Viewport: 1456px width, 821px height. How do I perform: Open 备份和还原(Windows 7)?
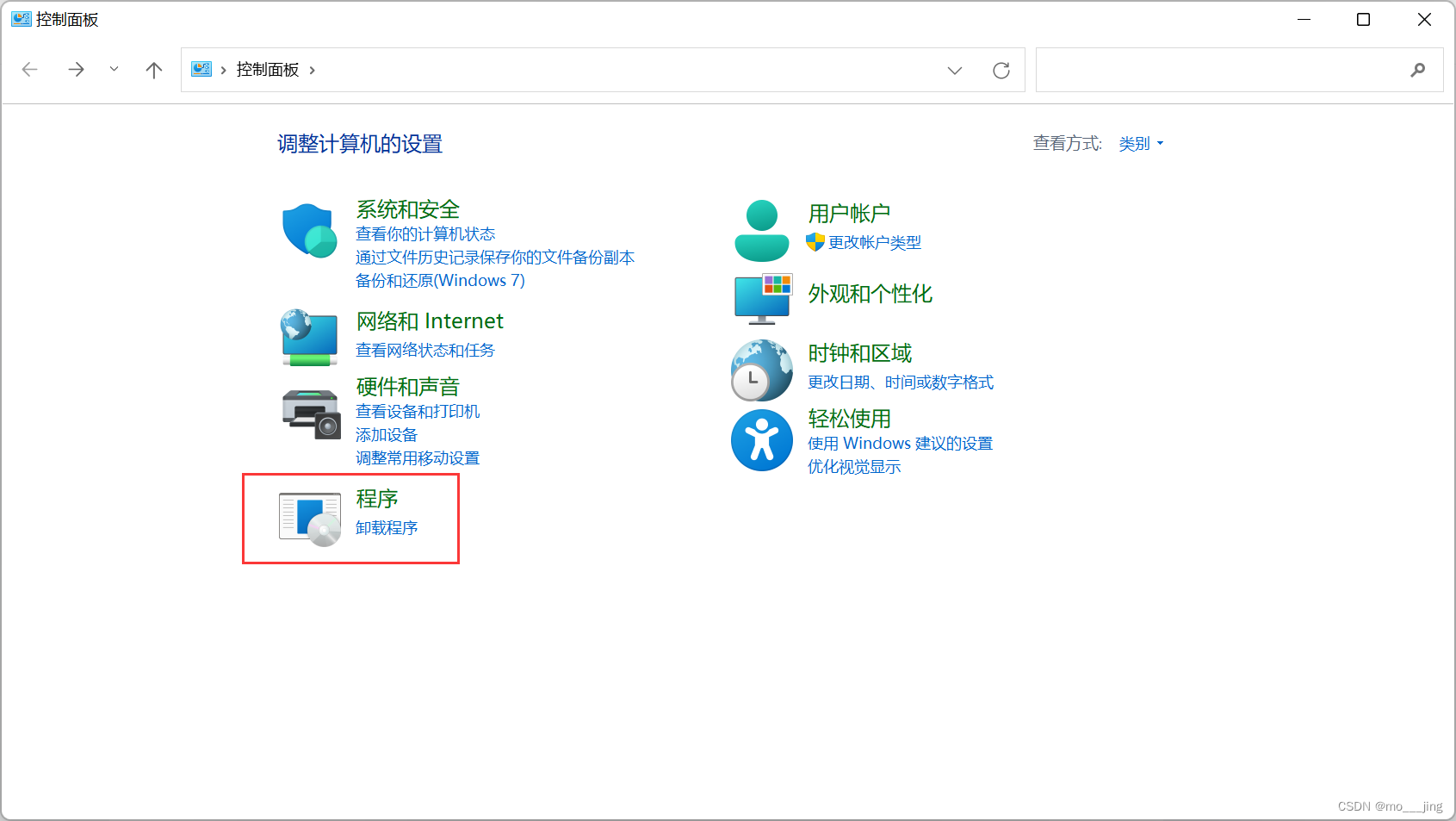pos(440,280)
